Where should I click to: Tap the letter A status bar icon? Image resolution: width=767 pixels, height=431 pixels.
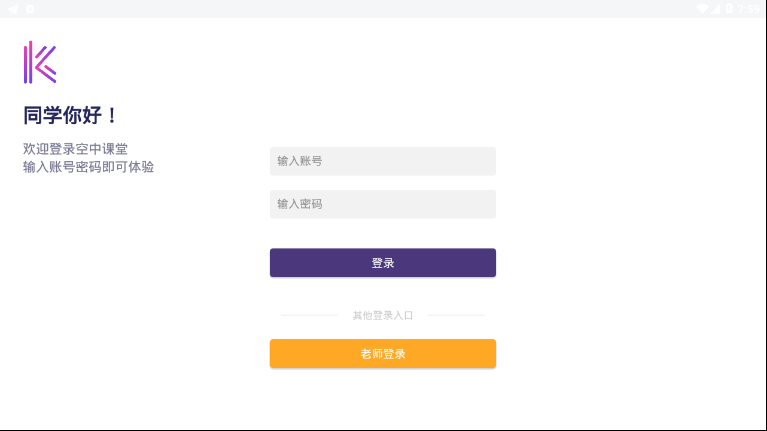tap(30, 8)
